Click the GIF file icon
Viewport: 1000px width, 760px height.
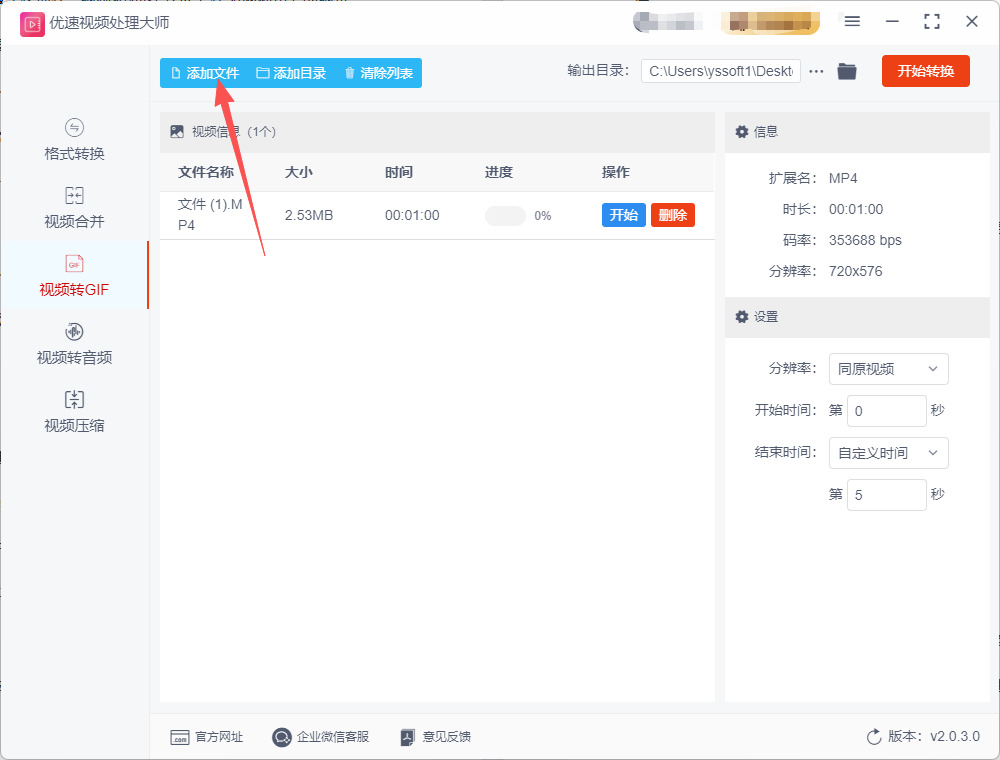point(74,263)
